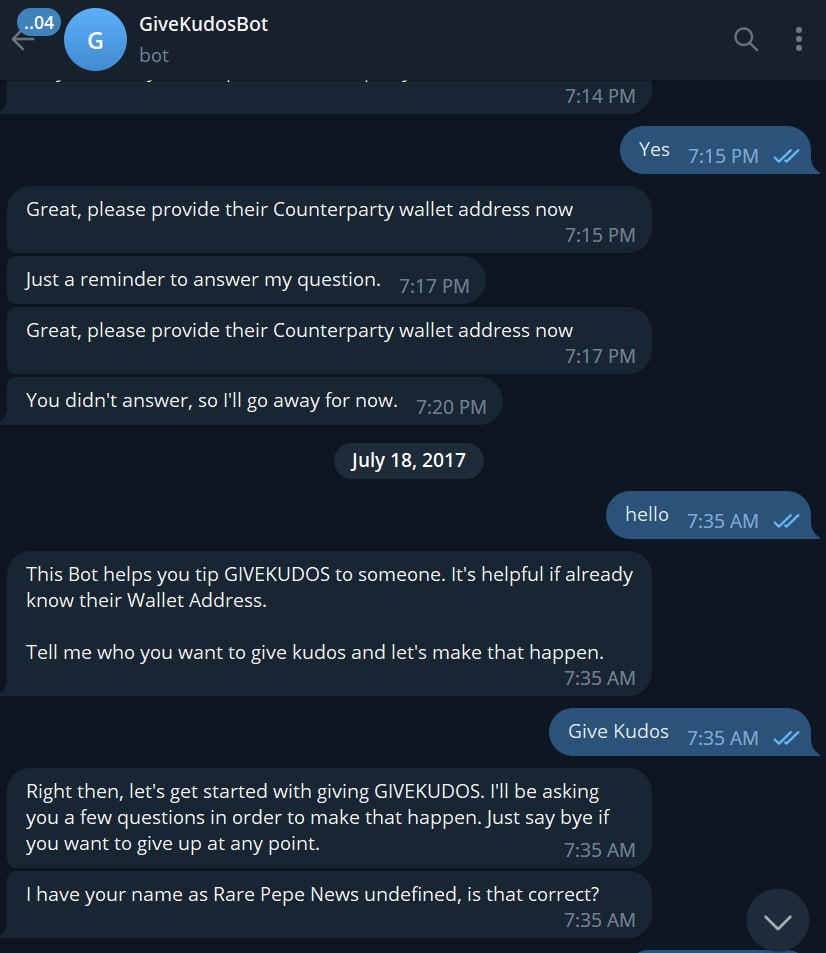The width and height of the screenshot is (826, 953).
Task: Click read checkmarks on Give Kudos message
Action: 786,738
